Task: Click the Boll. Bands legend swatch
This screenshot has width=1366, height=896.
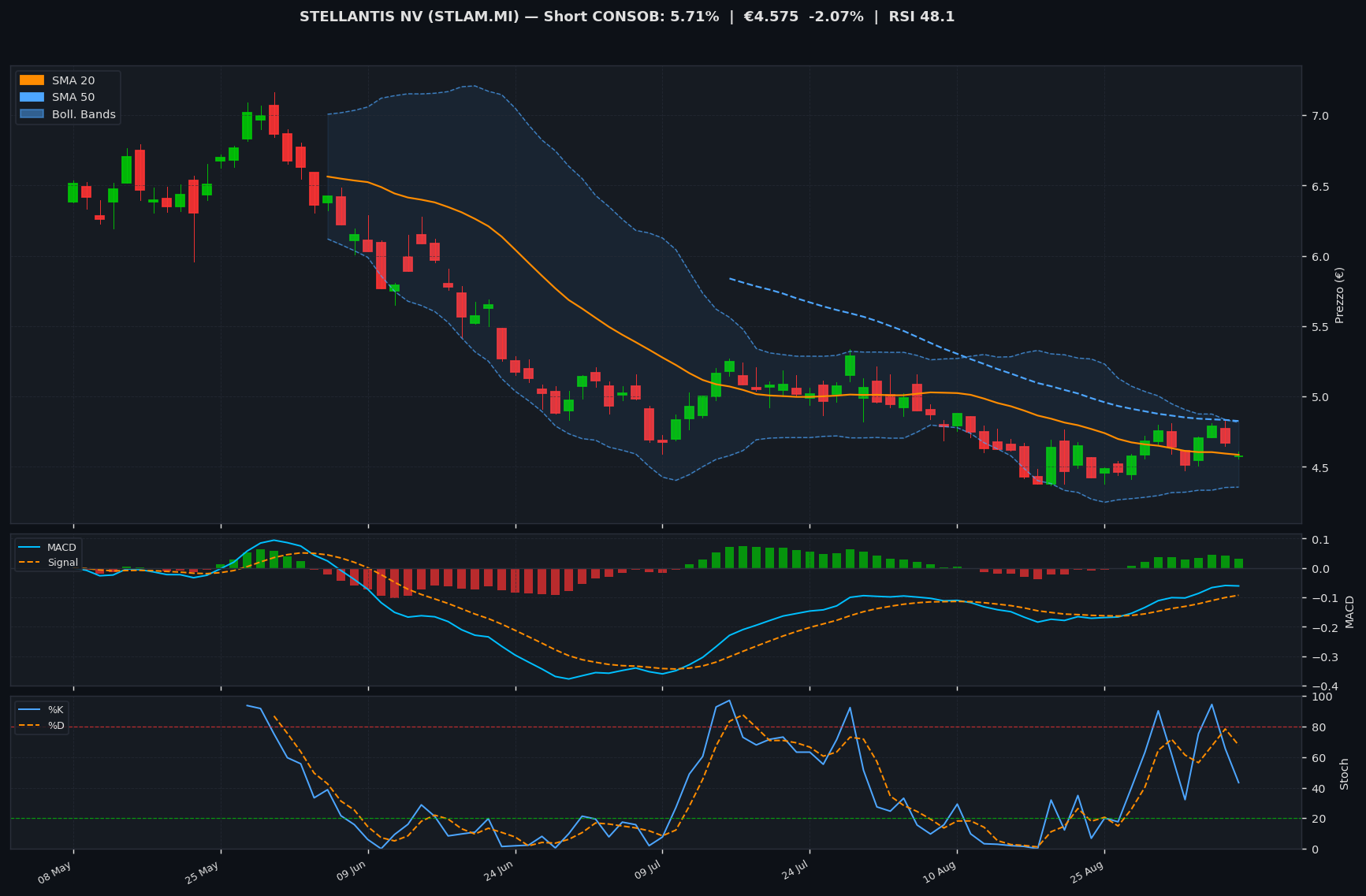Action: pos(32,114)
